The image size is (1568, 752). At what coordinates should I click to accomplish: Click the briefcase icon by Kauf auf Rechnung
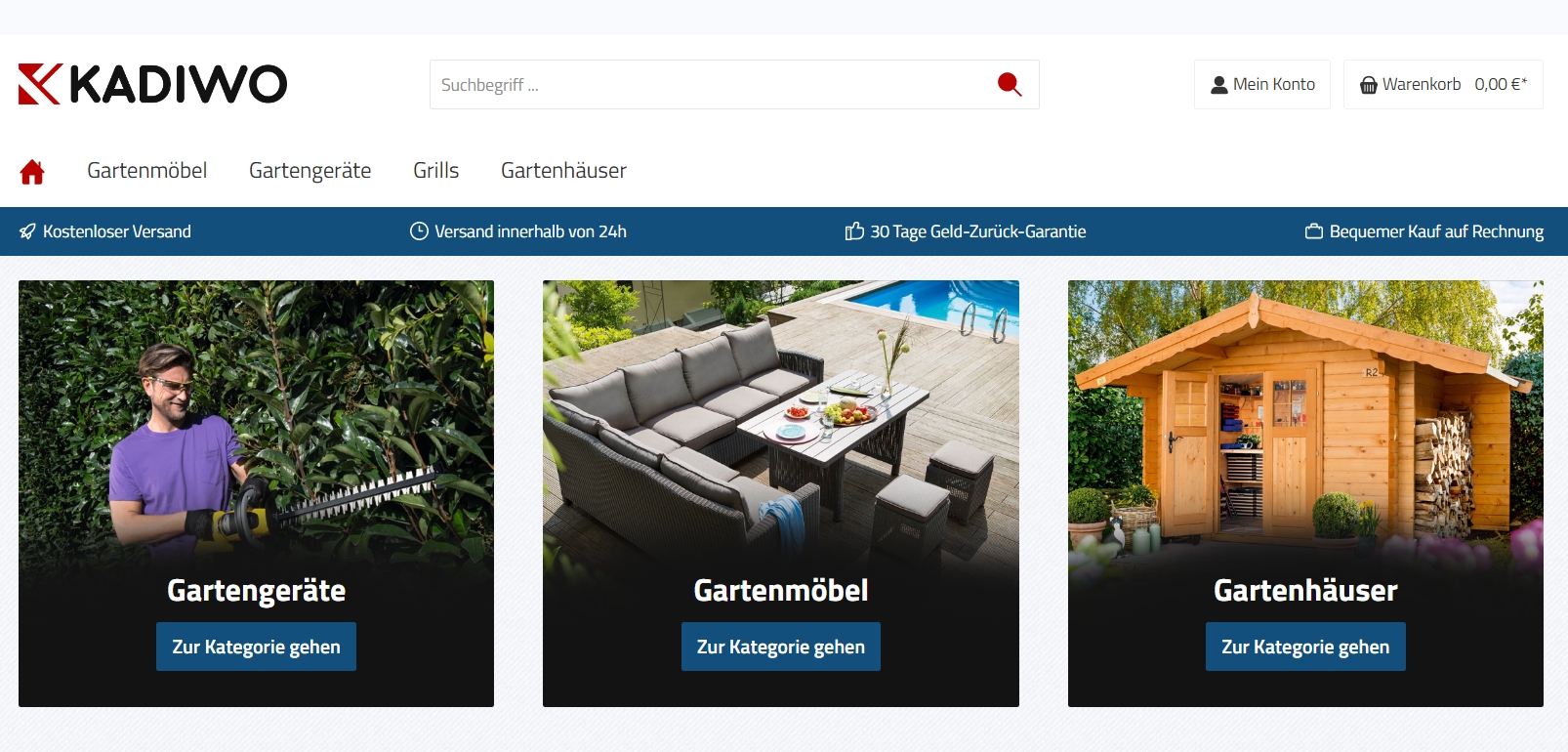pyautogui.click(x=1314, y=231)
